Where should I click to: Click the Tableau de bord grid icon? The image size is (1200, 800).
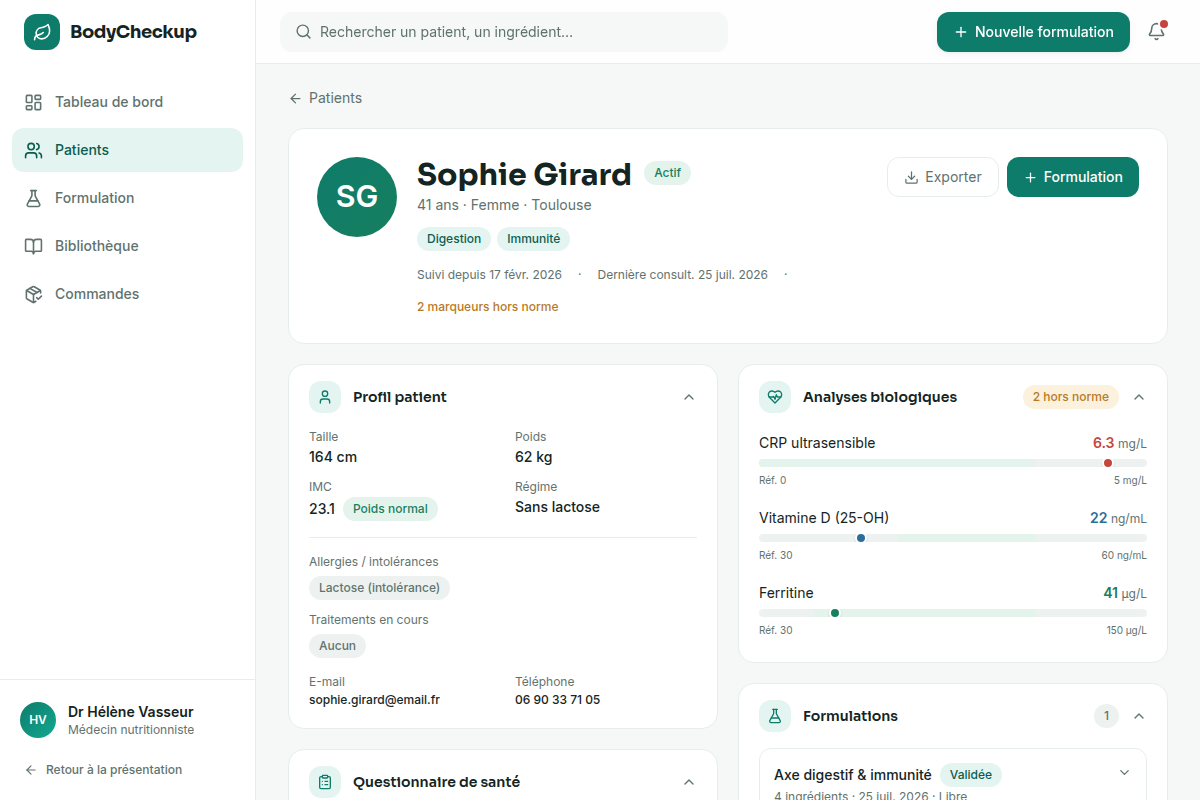(x=34, y=102)
